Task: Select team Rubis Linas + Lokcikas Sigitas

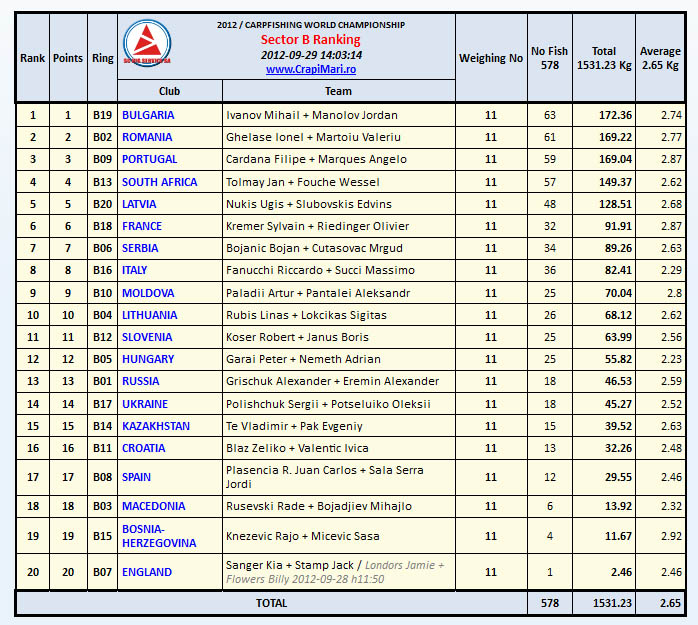Action: [306, 315]
